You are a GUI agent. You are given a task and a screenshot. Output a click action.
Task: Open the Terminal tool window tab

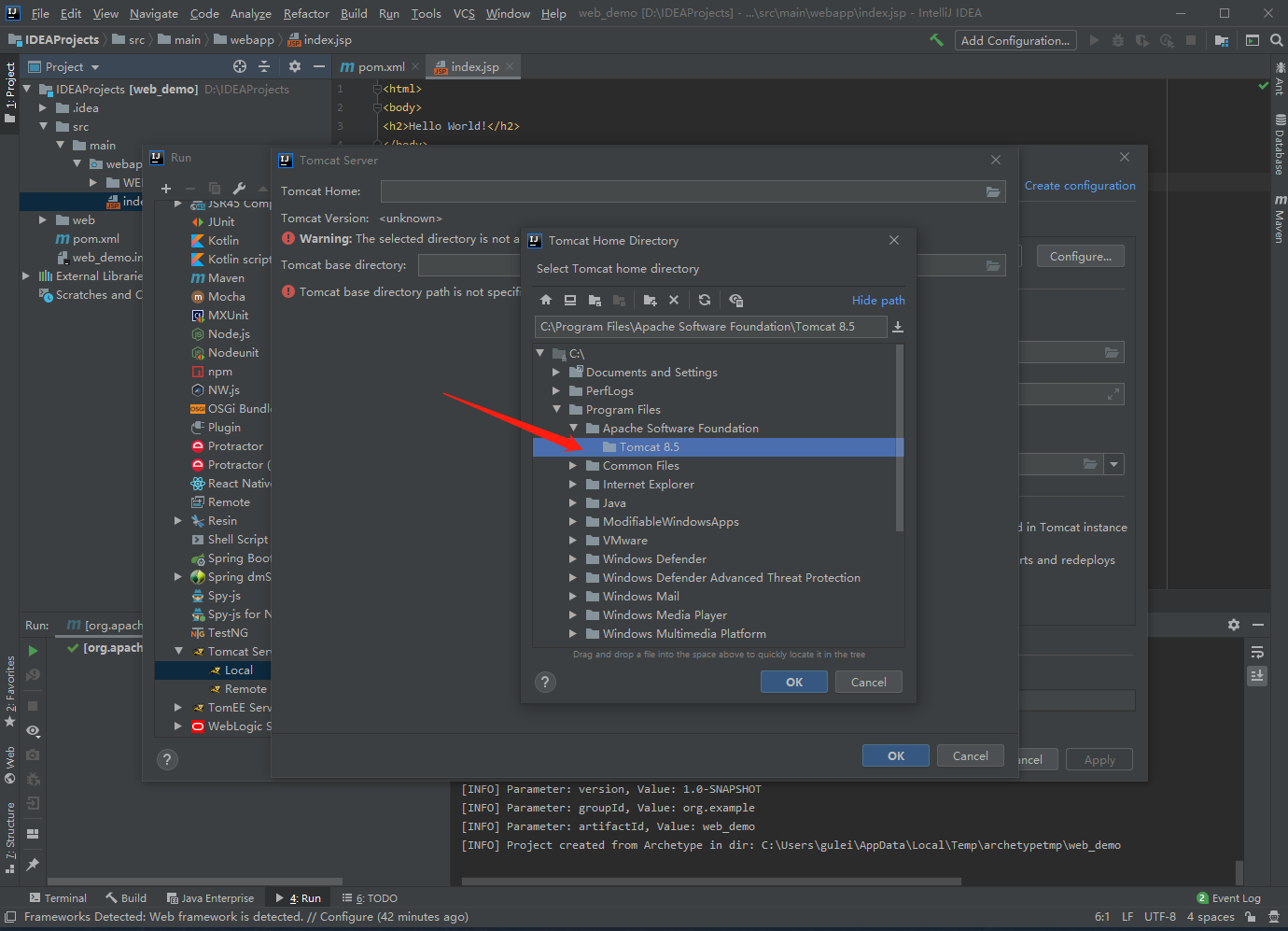pos(58,898)
